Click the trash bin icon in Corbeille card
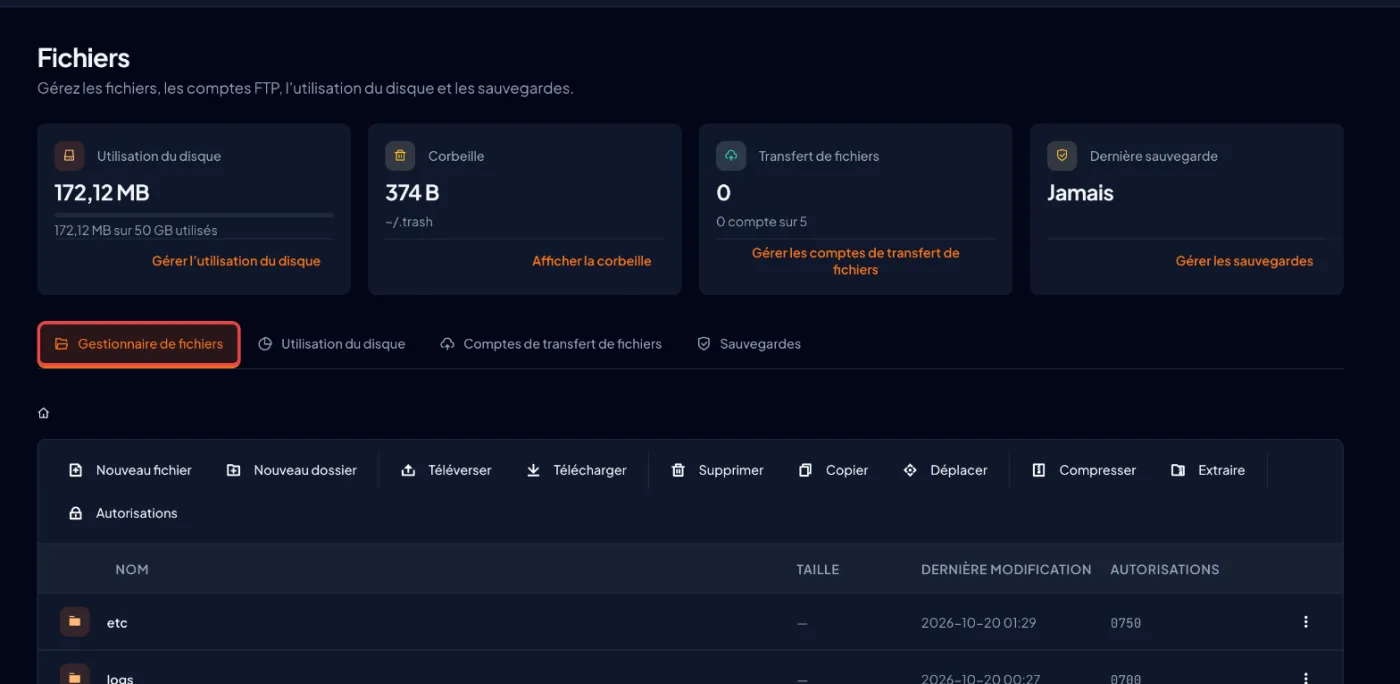 pyautogui.click(x=400, y=156)
